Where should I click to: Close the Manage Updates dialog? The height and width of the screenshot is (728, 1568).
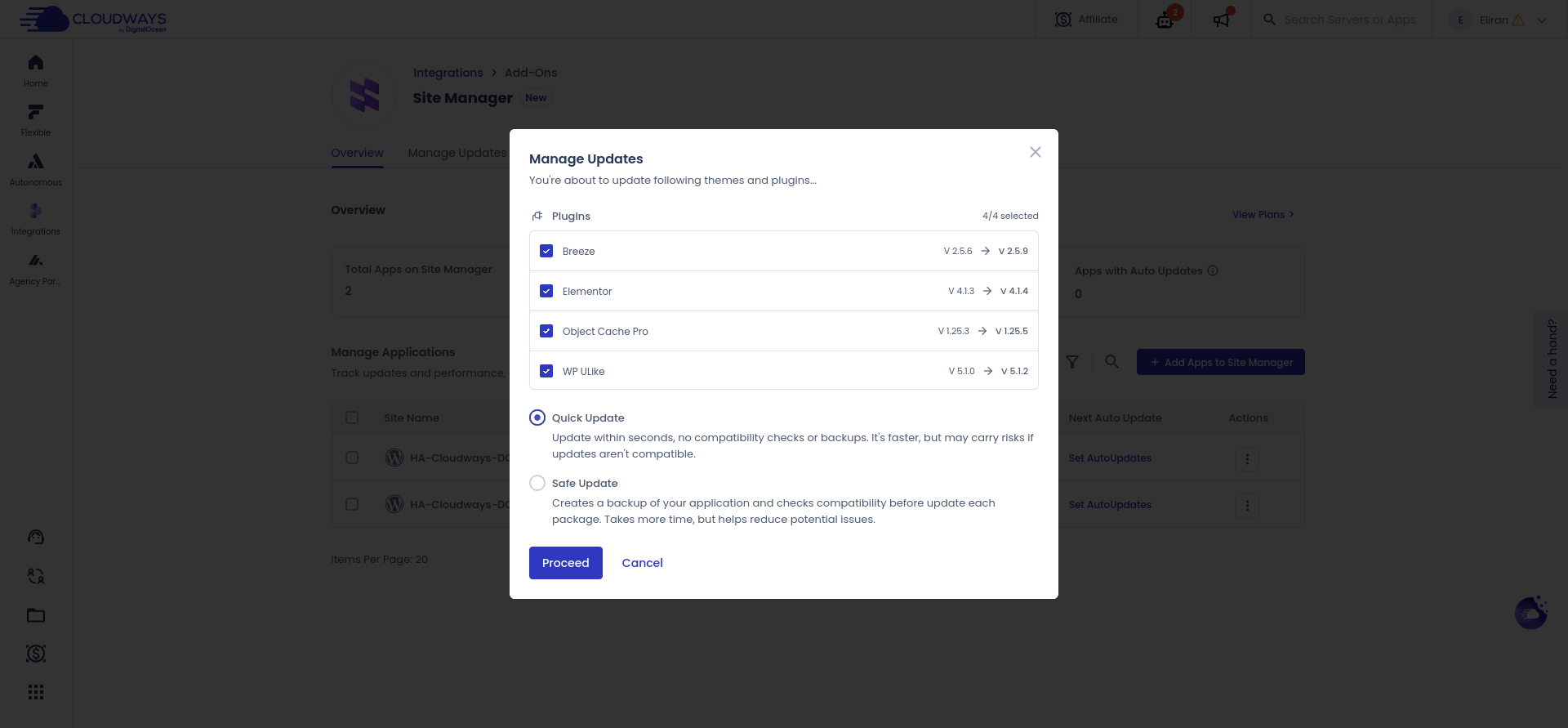(x=1035, y=152)
